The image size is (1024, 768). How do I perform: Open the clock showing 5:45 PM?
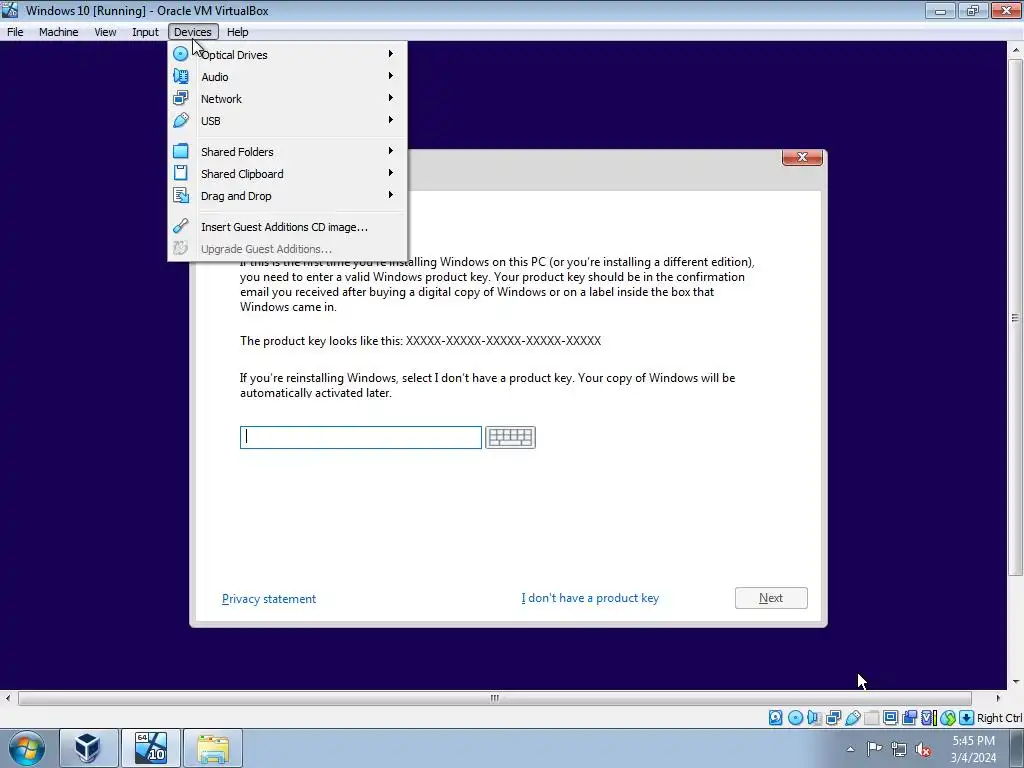(x=973, y=748)
